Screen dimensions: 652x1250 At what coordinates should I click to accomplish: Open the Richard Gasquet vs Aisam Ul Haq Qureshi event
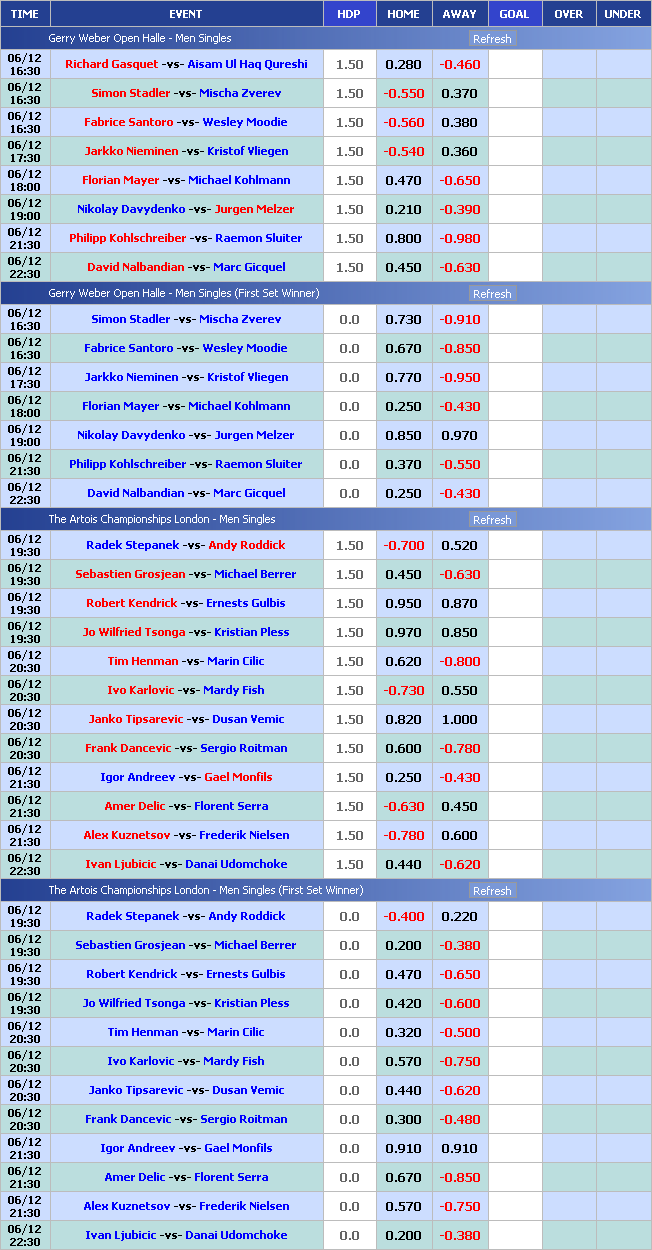pyautogui.click(x=186, y=64)
